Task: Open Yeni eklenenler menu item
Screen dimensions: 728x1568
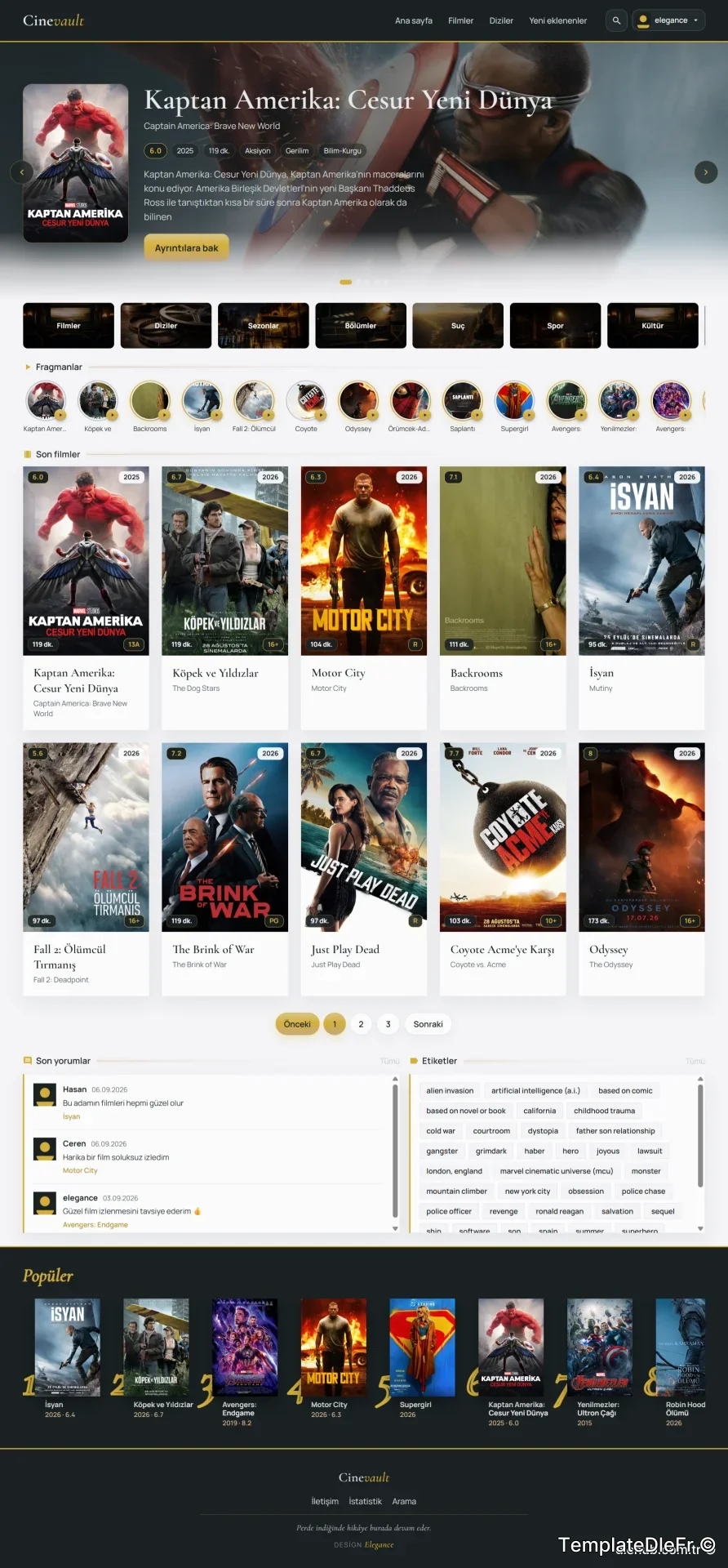Action: pyautogui.click(x=558, y=20)
